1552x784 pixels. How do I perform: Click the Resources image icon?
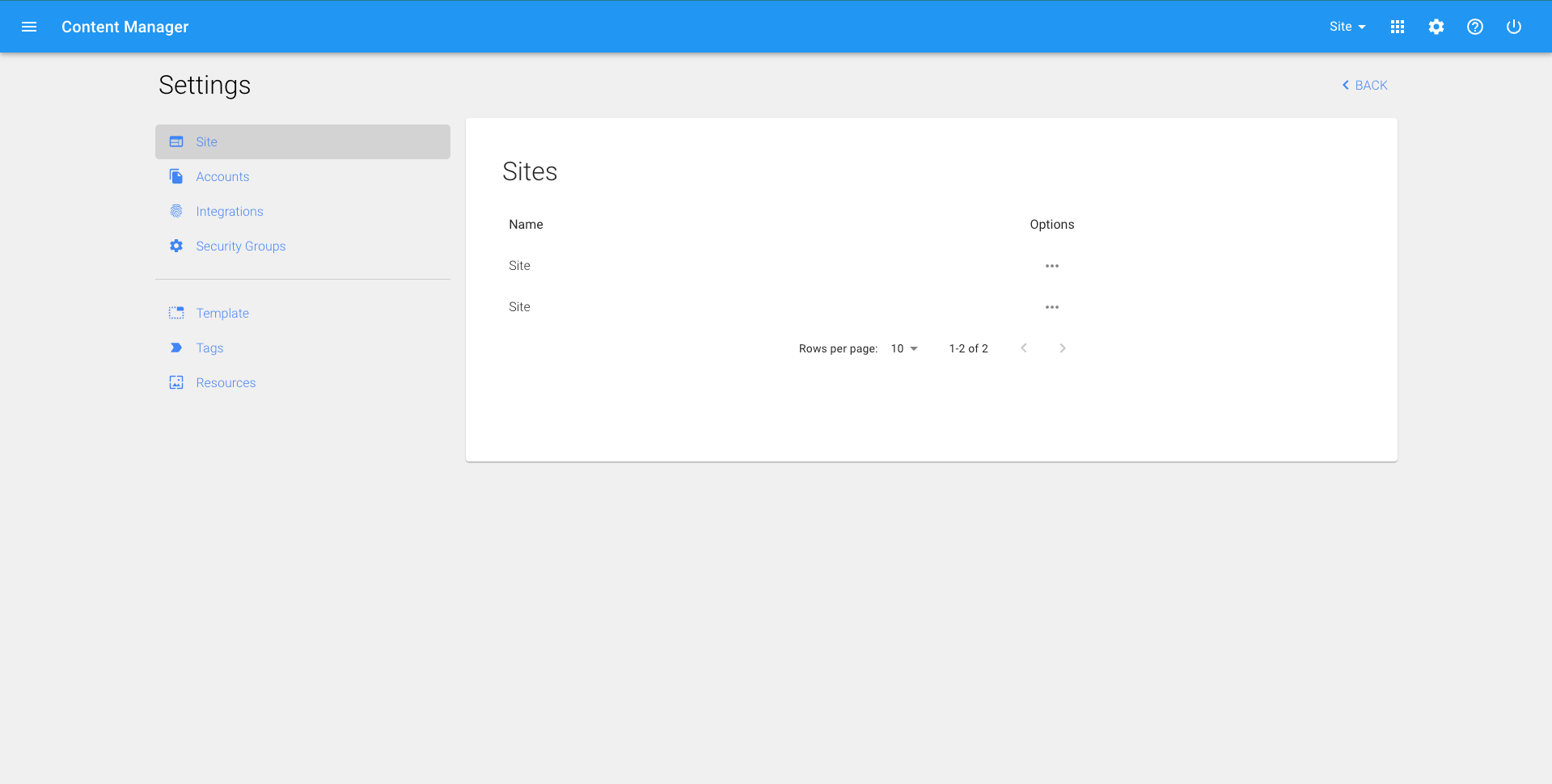pyautogui.click(x=176, y=382)
